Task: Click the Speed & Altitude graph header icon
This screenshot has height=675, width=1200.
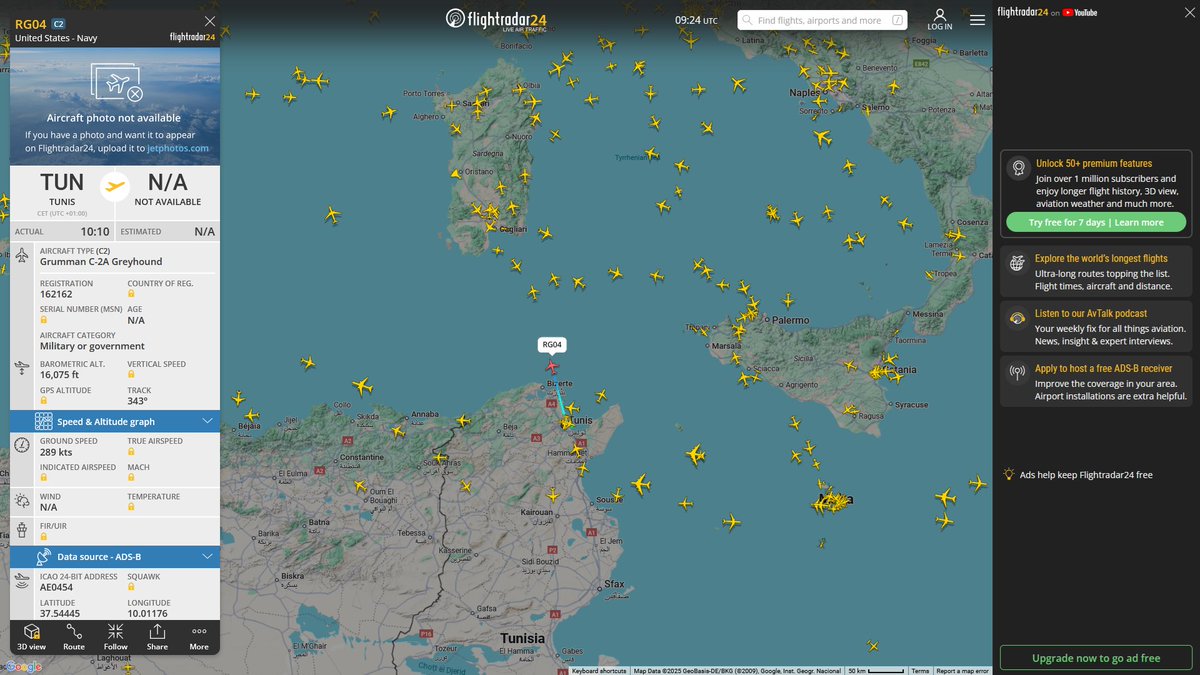Action: click(43, 421)
